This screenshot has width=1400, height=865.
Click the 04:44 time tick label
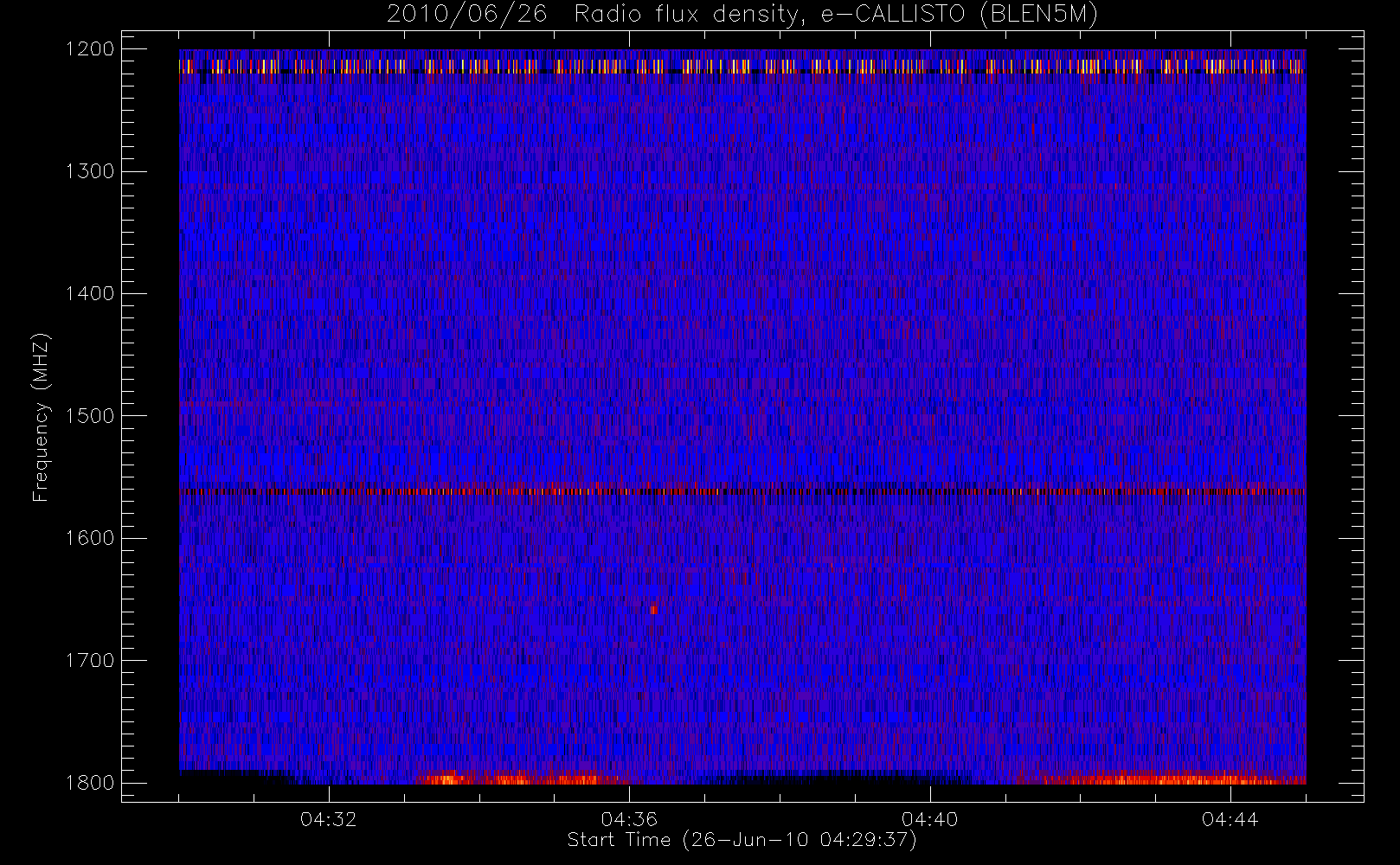1230,819
